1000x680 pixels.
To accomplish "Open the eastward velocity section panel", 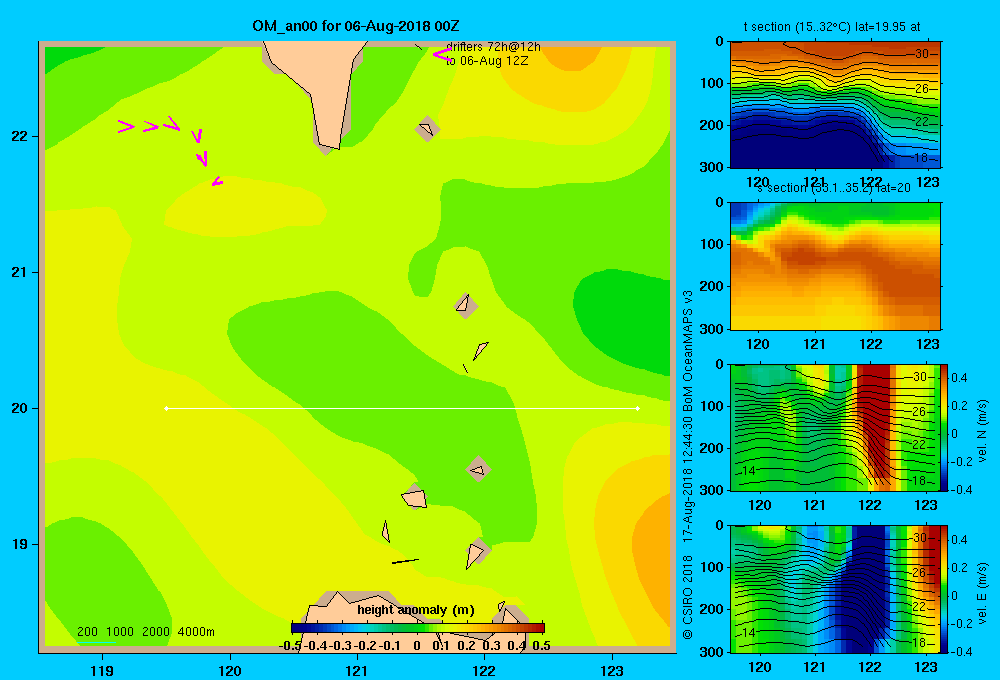I will tap(835, 589).
